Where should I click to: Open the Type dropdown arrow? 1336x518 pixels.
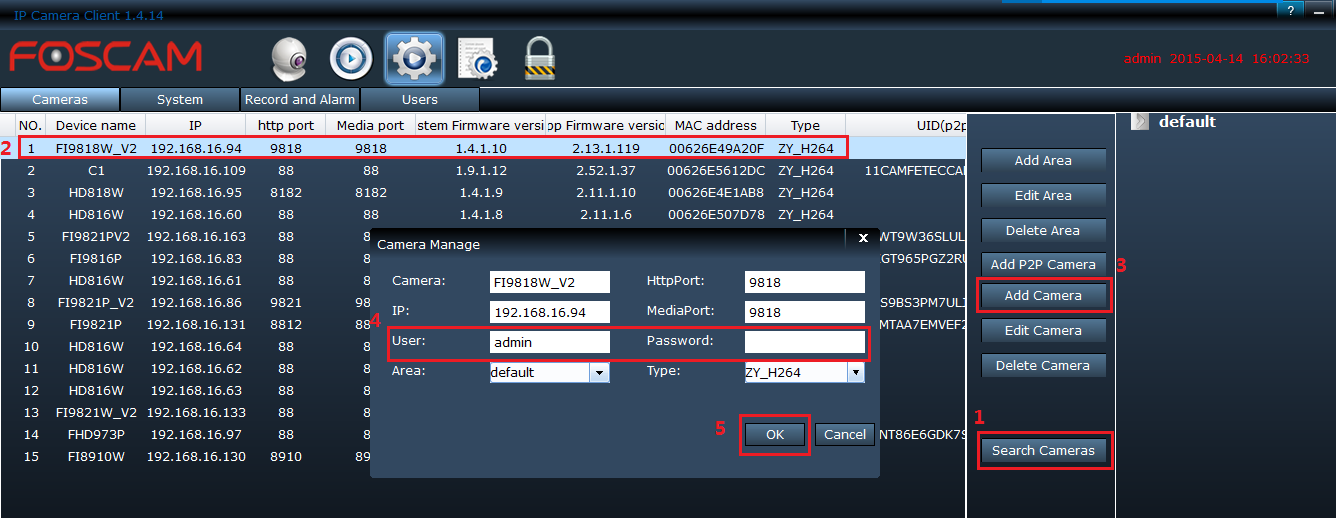tap(855, 373)
